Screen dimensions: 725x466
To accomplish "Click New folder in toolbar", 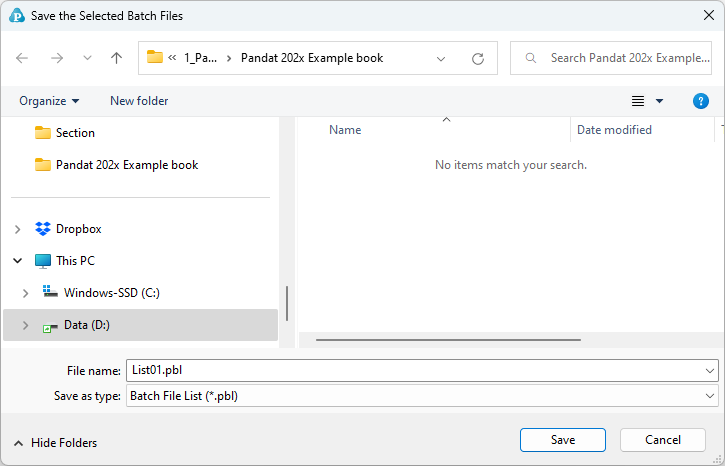I will [x=139, y=101].
